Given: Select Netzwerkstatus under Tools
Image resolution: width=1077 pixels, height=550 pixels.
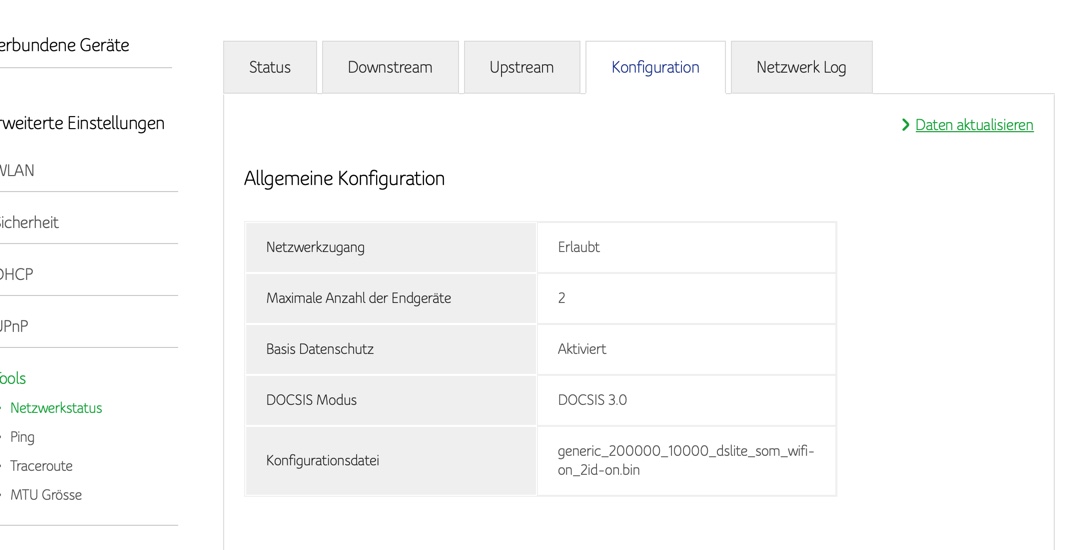Looking at the screenshot, I should coord(56,408).
